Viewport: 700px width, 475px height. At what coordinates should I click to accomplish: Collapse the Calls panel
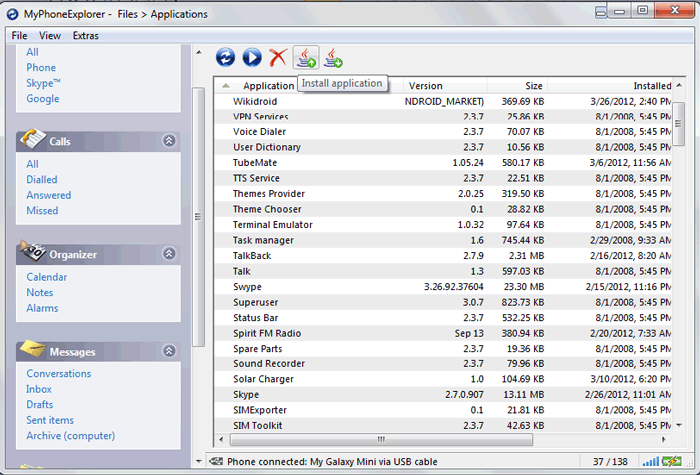(169, 141)
